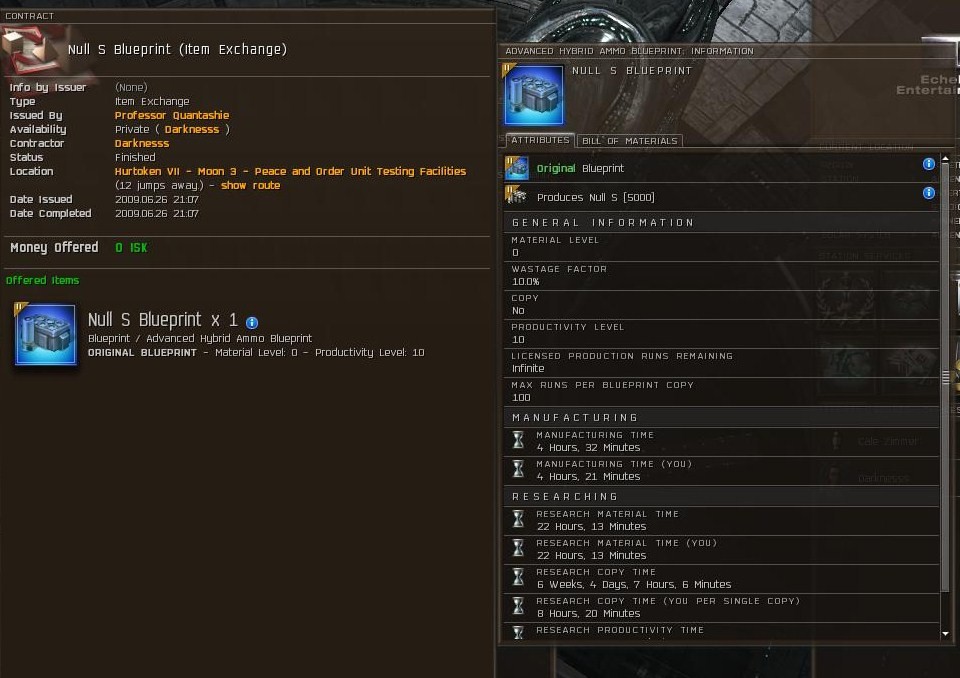The width and height of the screenshot is (960, 678).
Task: Click the Produces Null S ammo icon
Action: [516, 196]
